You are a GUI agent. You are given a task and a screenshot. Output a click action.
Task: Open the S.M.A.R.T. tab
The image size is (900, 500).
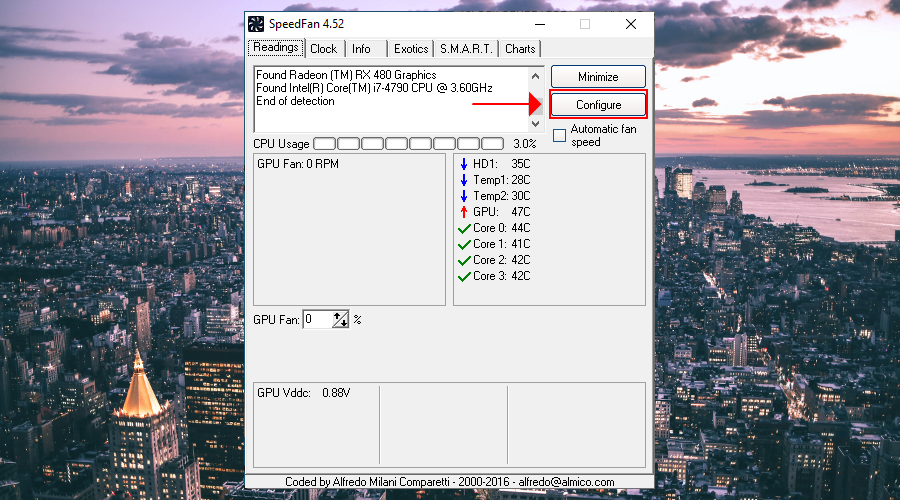(462, 49)
